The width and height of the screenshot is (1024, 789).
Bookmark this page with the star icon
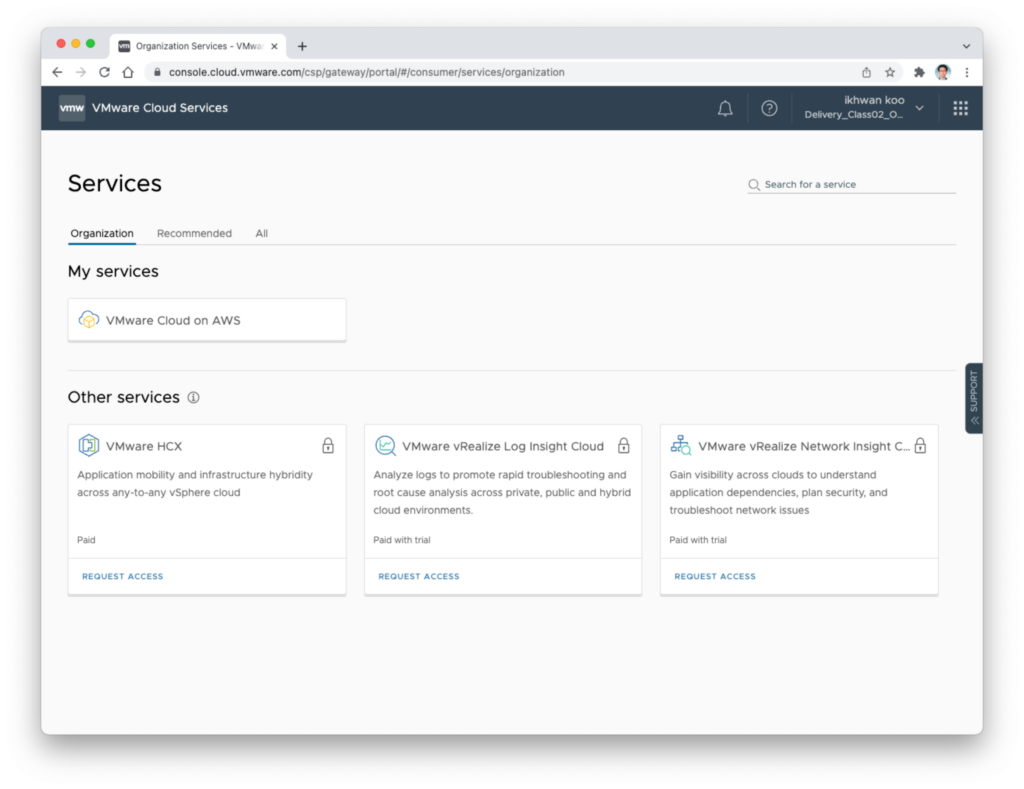coord(890,72)
